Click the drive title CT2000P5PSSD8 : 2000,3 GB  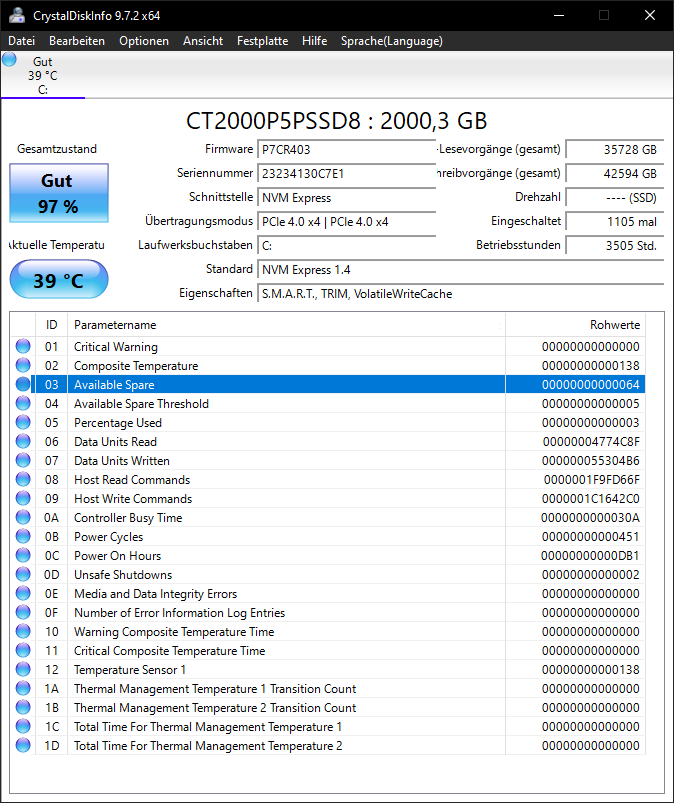(x=336, y=121)
